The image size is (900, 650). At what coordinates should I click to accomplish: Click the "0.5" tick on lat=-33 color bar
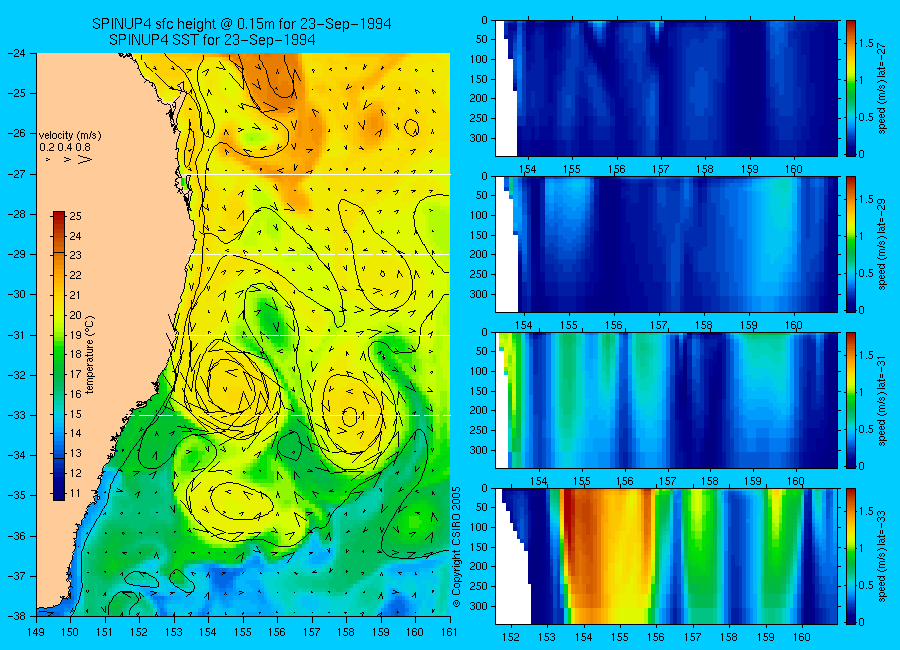coord(867,585)
